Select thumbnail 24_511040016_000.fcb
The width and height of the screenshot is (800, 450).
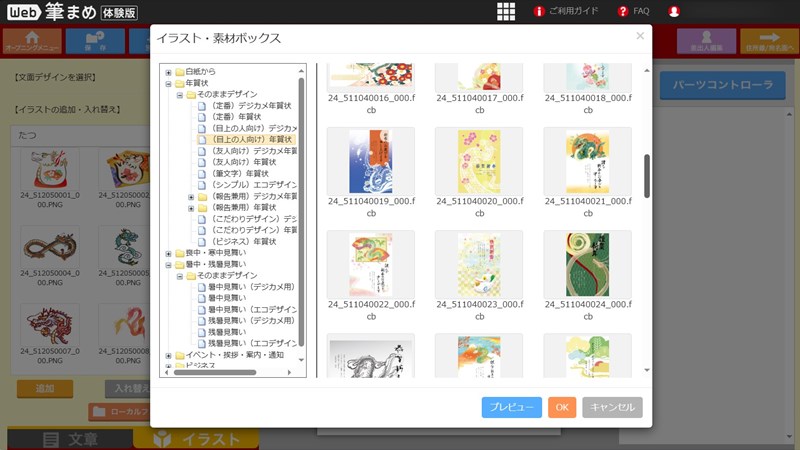point(371,77)
